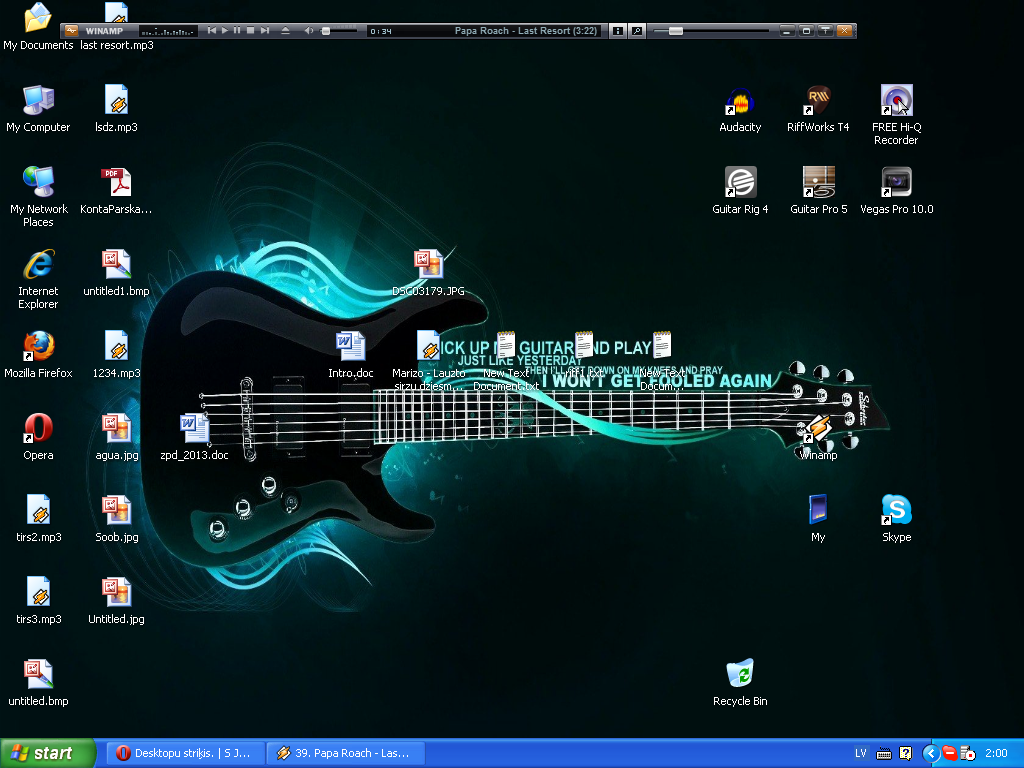The height and width of the screenshot is (768, 1024).
Task: Skip to next track in Winamp
Action: [264, 31]
